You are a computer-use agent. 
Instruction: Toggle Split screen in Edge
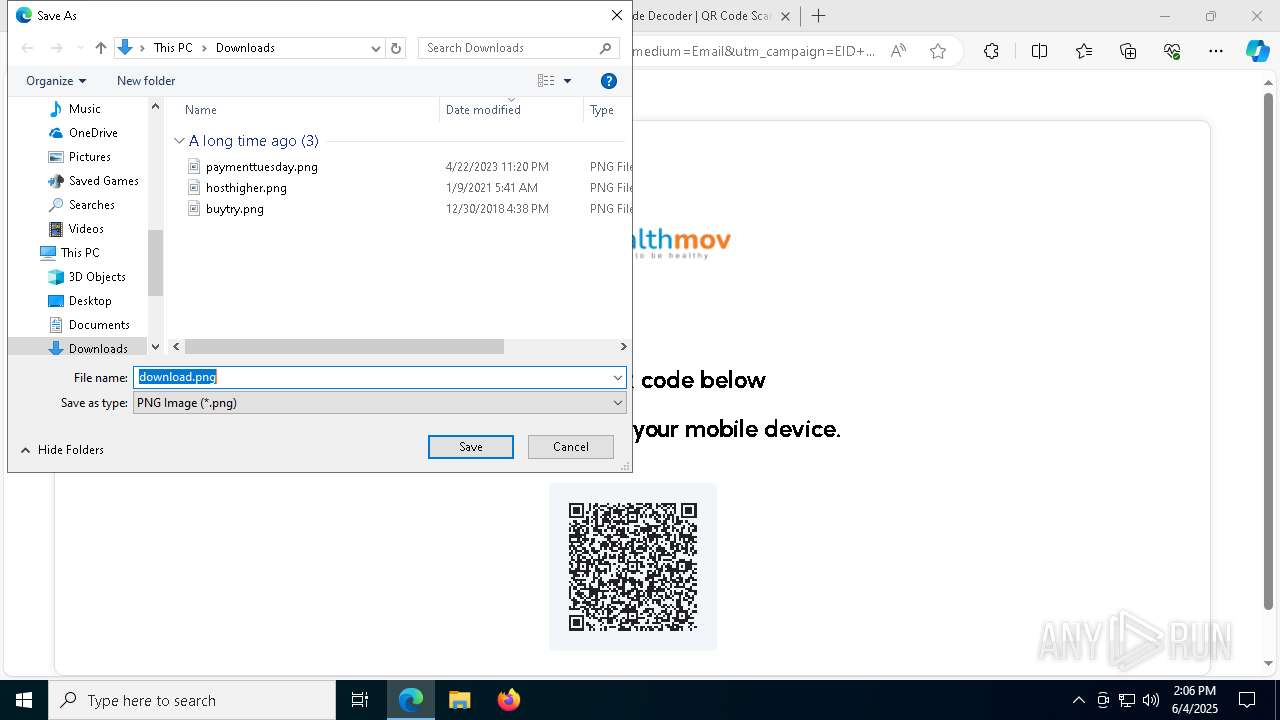pyautogui.click(x=1039, y=51)
